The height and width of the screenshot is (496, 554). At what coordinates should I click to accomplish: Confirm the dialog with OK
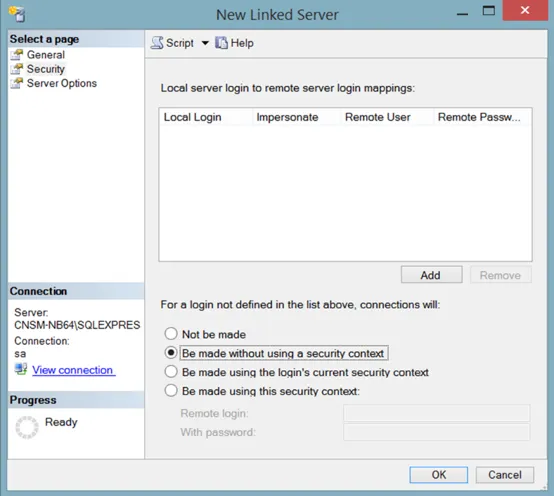click(x=438, y=474)
